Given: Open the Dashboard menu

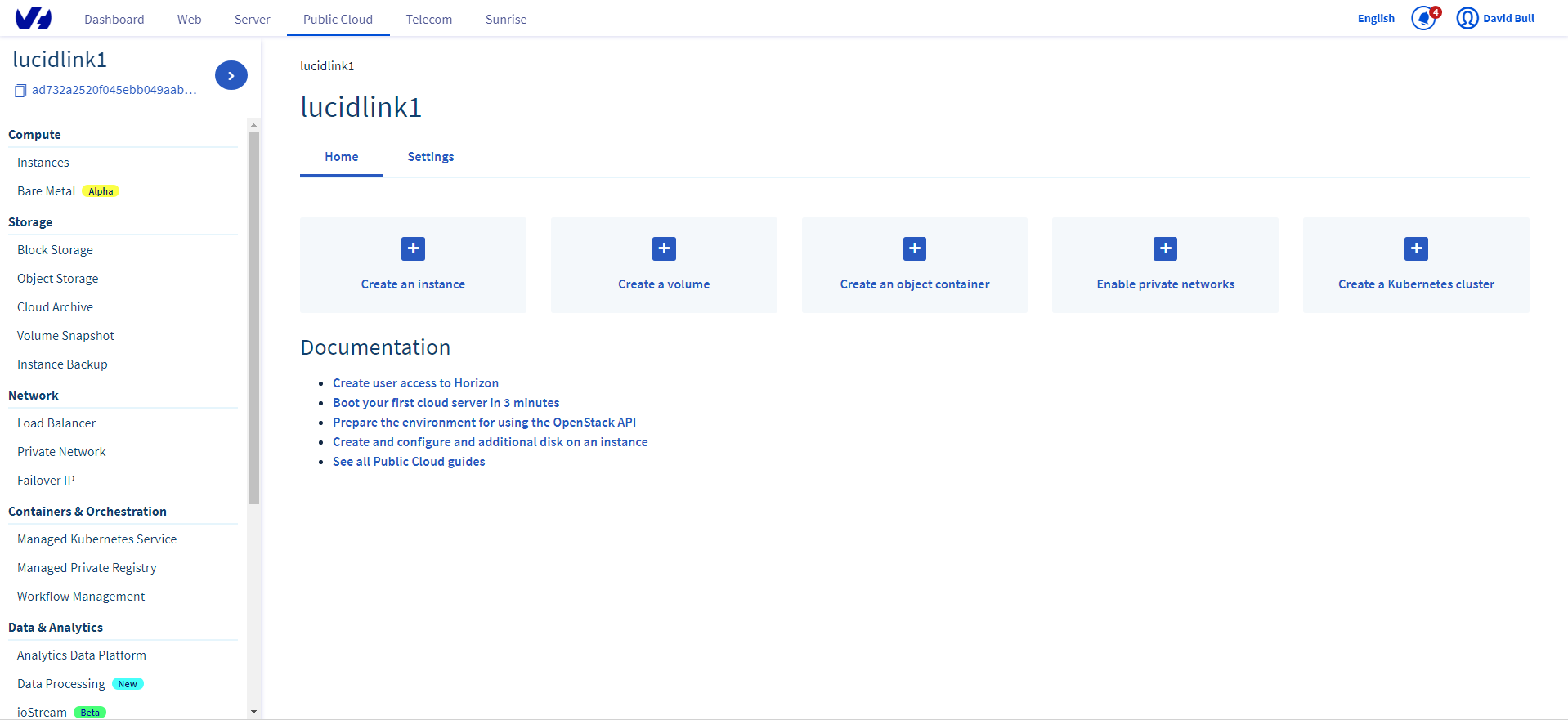Looking at the screenshot, I should click(x=114, y=19).
